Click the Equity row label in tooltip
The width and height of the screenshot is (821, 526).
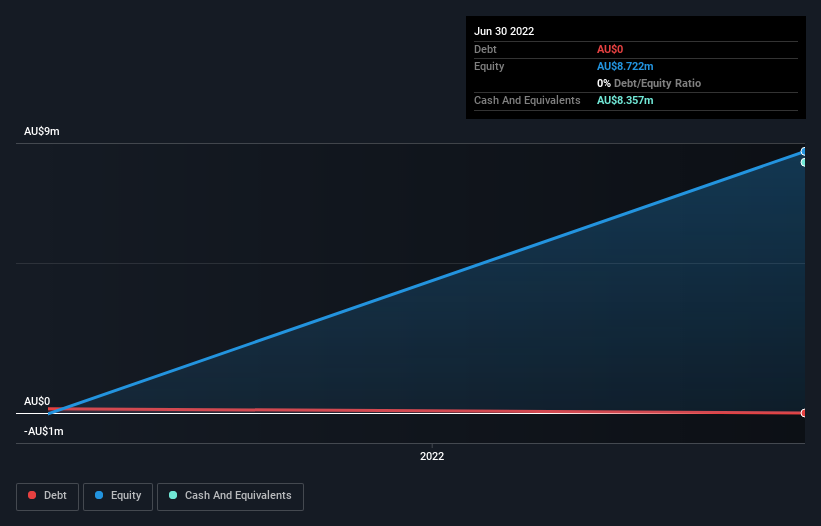point(489,66)
